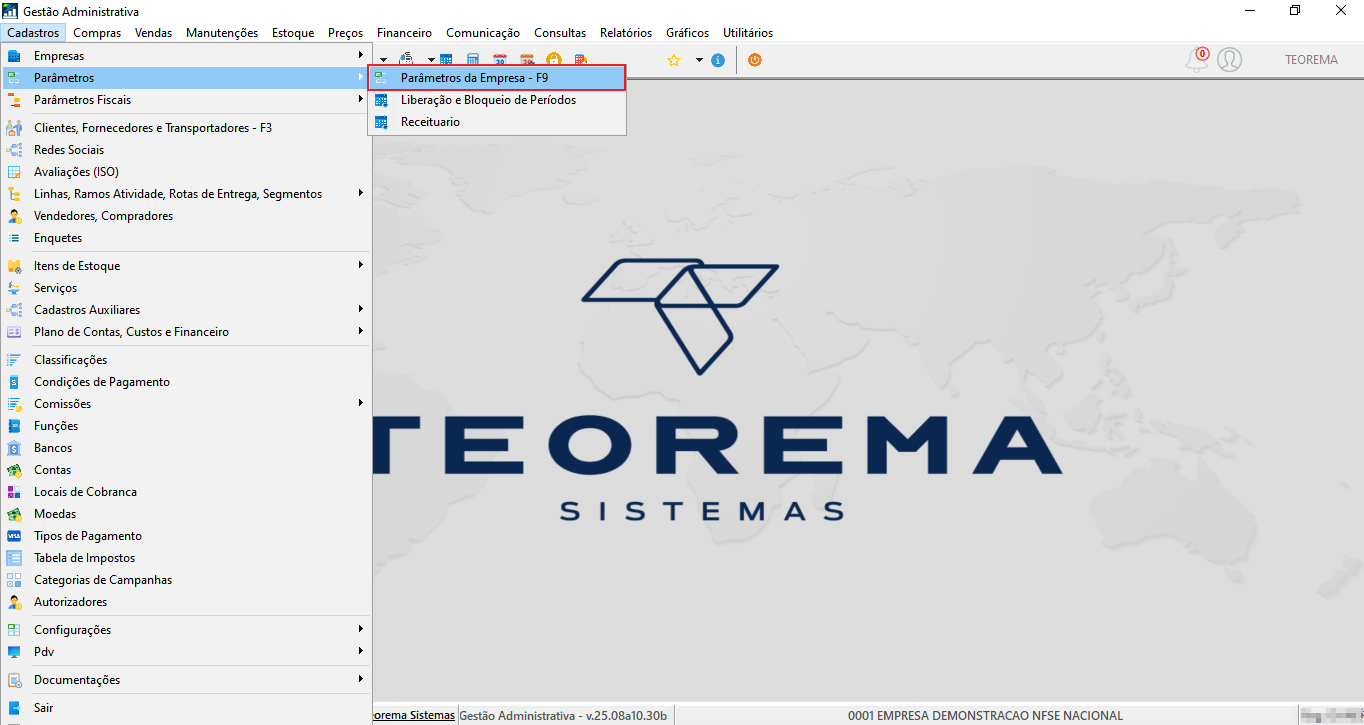Open Tabela de Impostos
1364x725 pixels.
click(x=186, y=558)
